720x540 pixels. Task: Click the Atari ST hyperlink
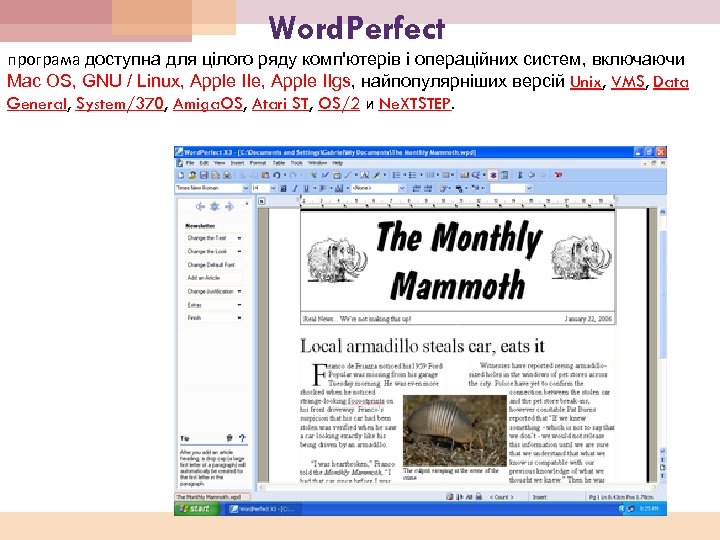tap(280, 104)
